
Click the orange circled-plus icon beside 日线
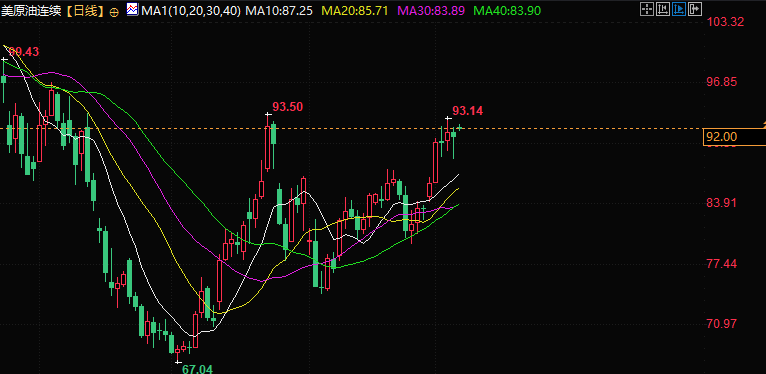coord(114,11)
